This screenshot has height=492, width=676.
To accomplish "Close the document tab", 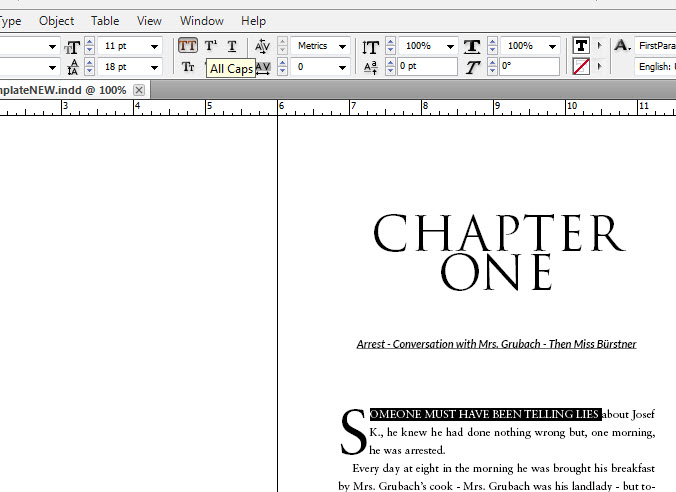I will point(139,90).
